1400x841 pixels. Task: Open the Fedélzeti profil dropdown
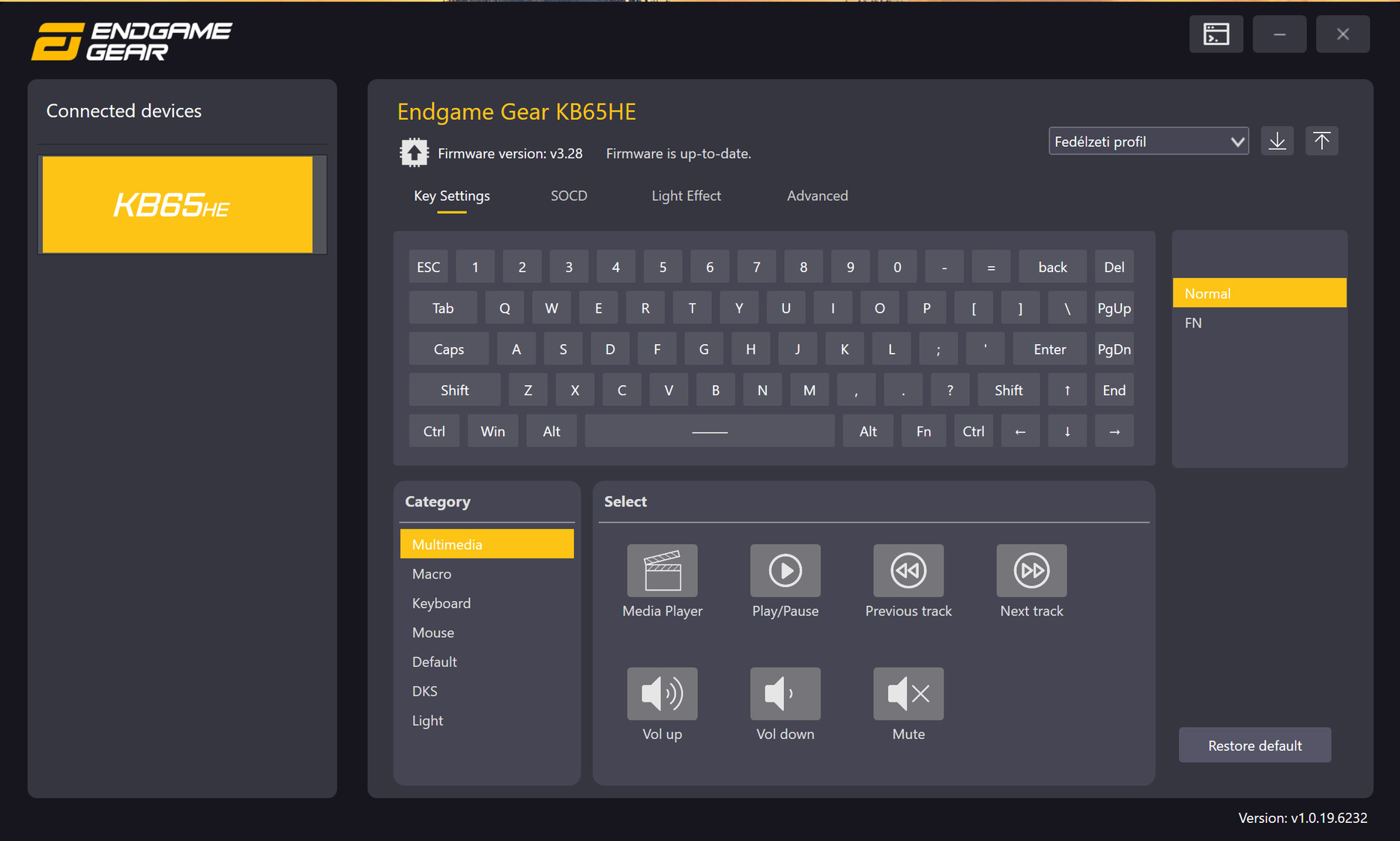click(1148, 141)
